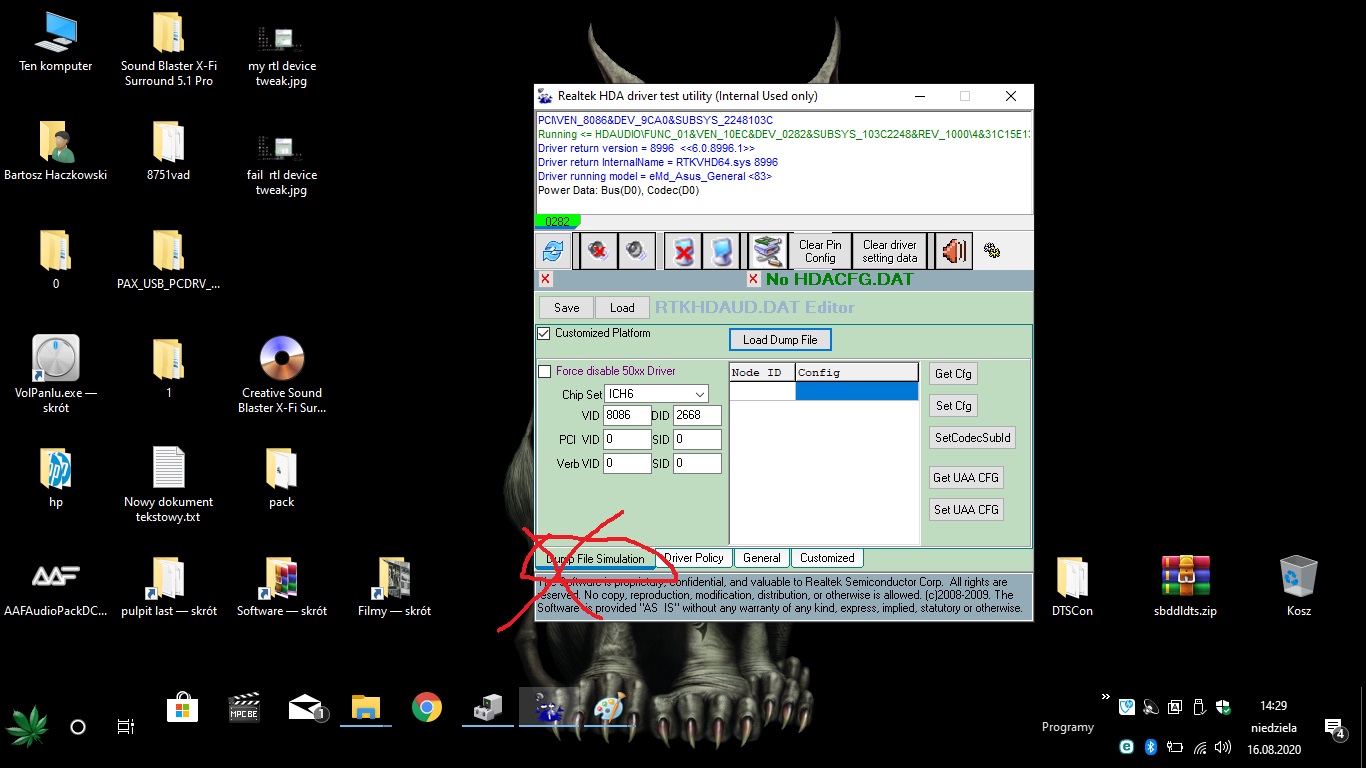Viewport: 1366px width, 768px height.
Task: Click the Verb SID input field
Action: (x=697, y=464)
